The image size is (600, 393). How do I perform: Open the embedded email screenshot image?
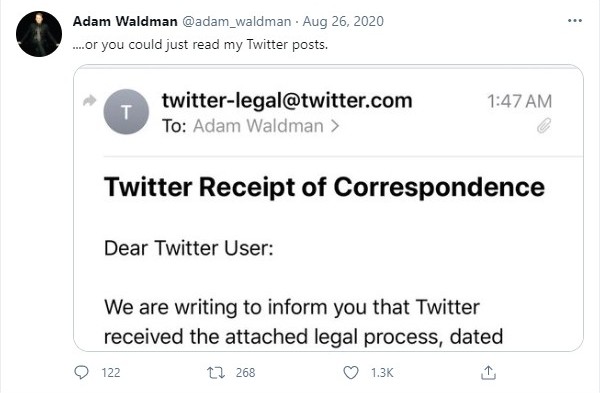pos(328,208)
